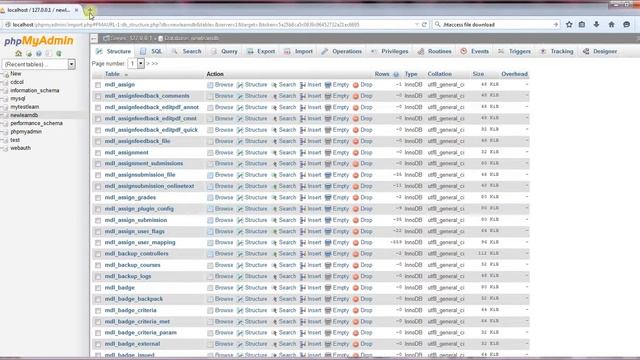Click the Rows help icon in header
The width and height of the screenshot is (640, 360).
pos(396,74)
